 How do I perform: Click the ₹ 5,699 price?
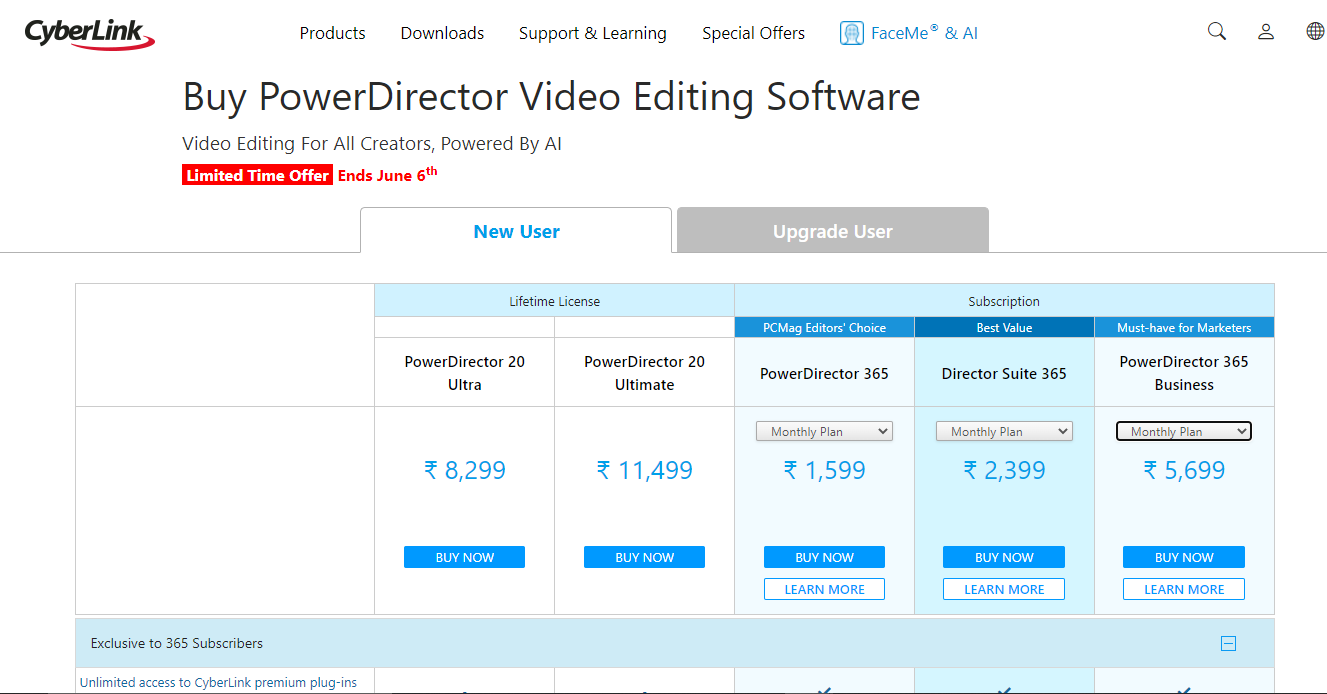point(1184,470)
